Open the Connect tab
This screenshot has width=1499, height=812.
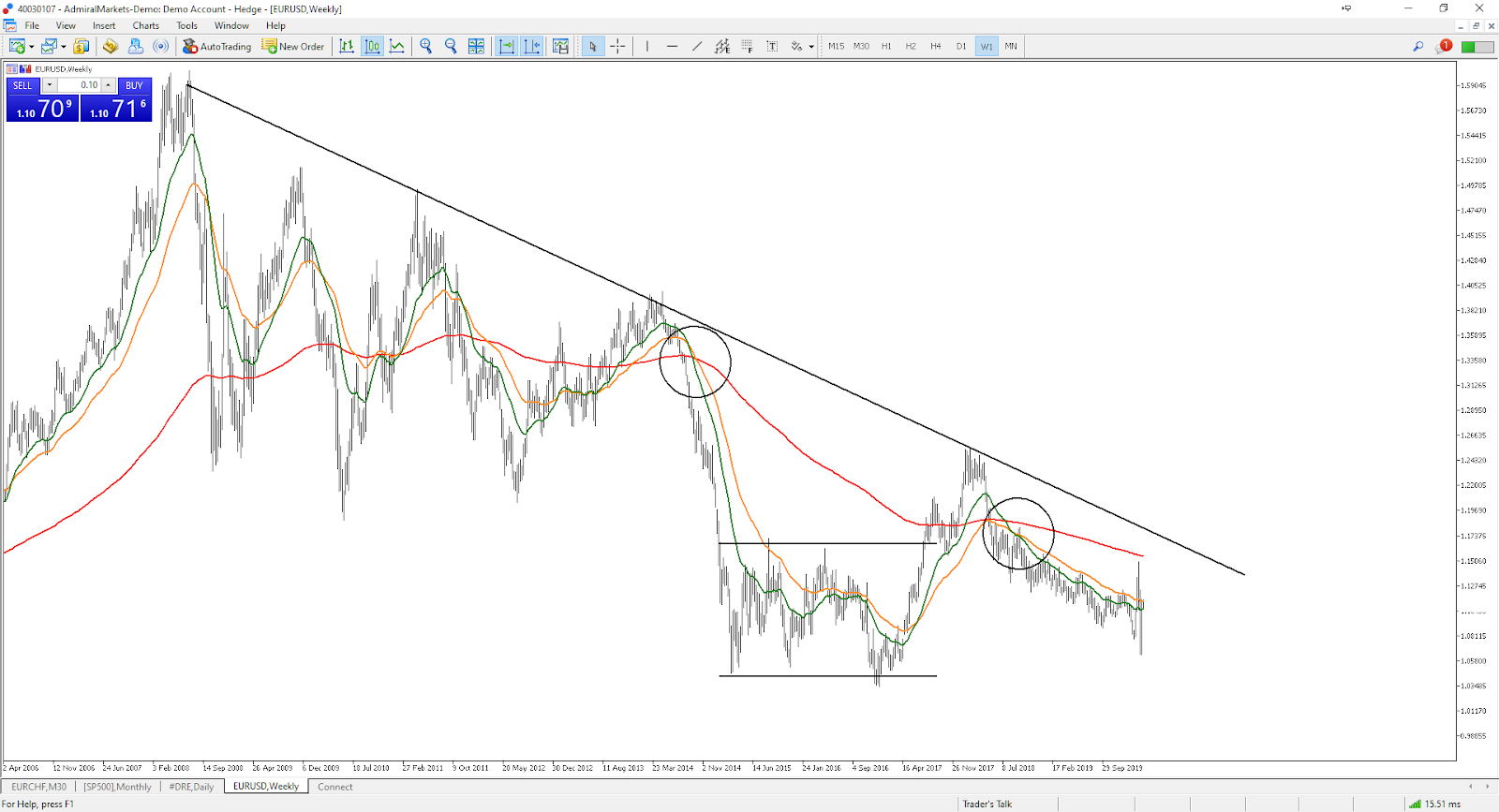335,787
